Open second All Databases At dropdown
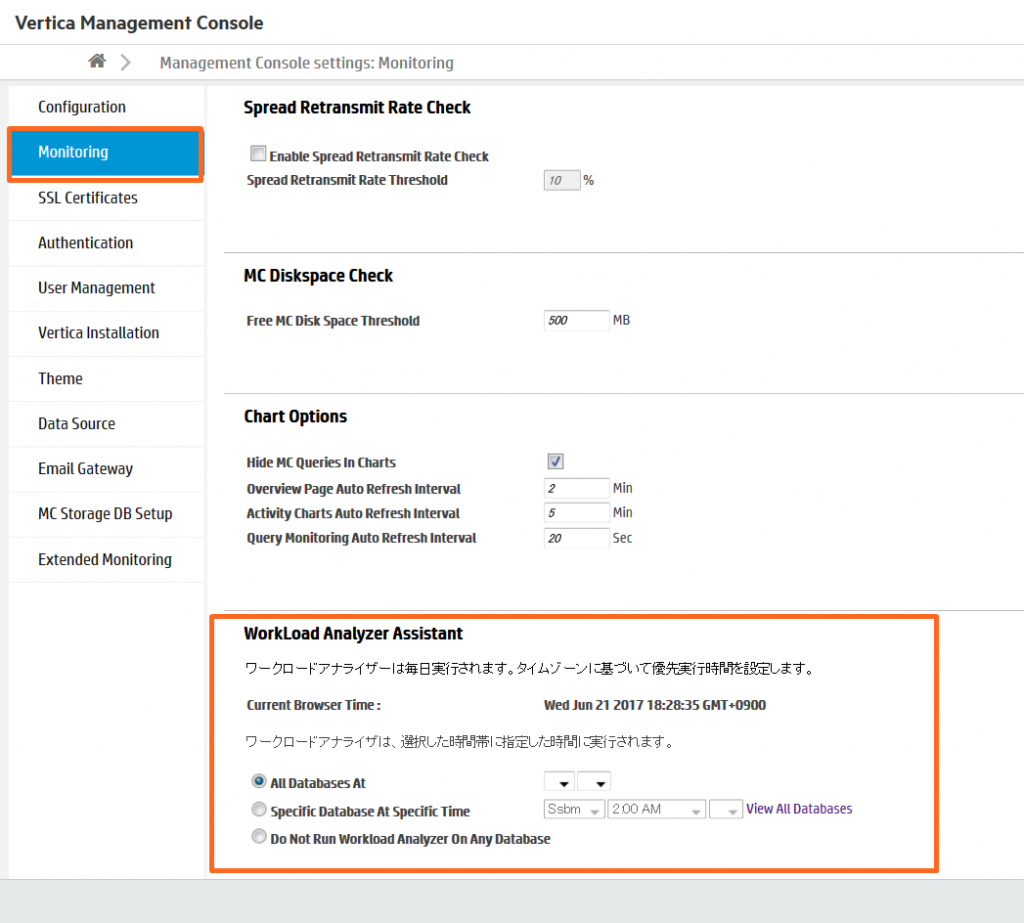The image size is (1024, 923). point(594,782)
